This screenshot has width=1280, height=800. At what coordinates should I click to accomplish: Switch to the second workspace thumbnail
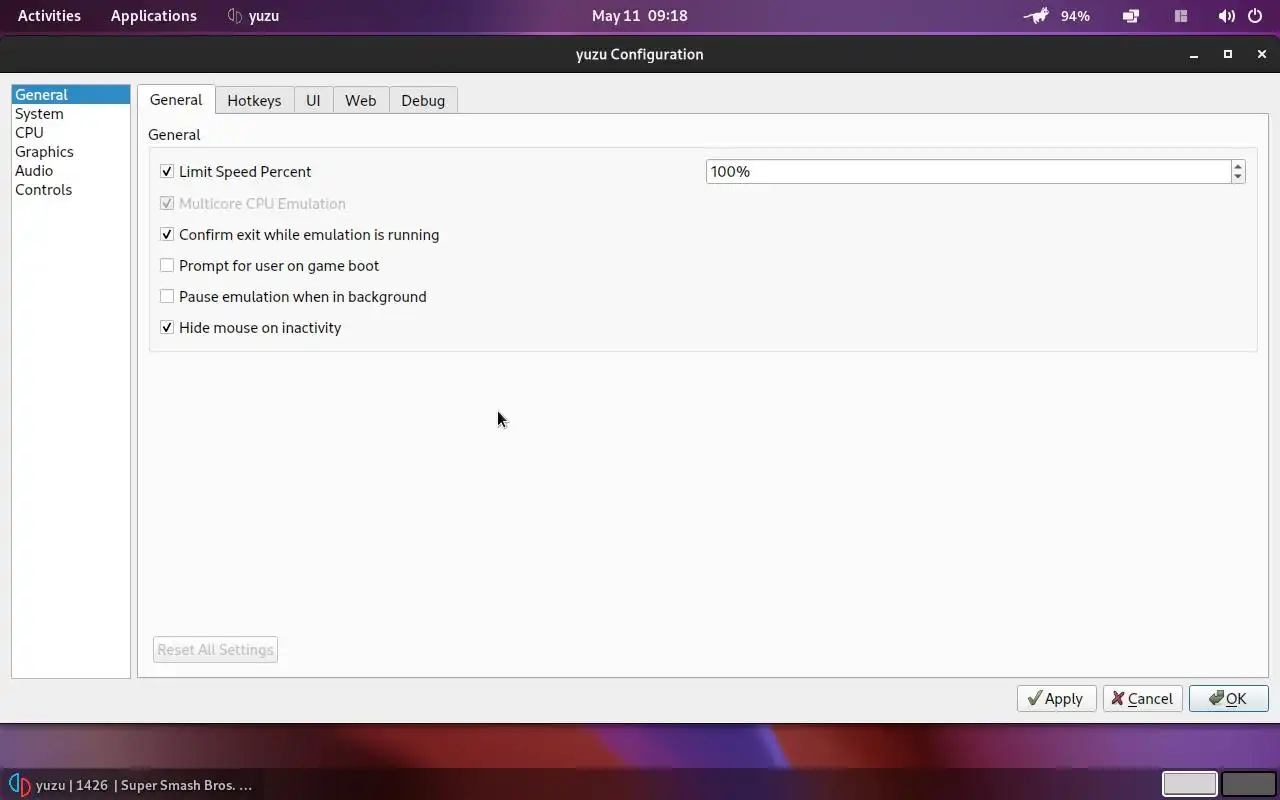click(1248, 784)
